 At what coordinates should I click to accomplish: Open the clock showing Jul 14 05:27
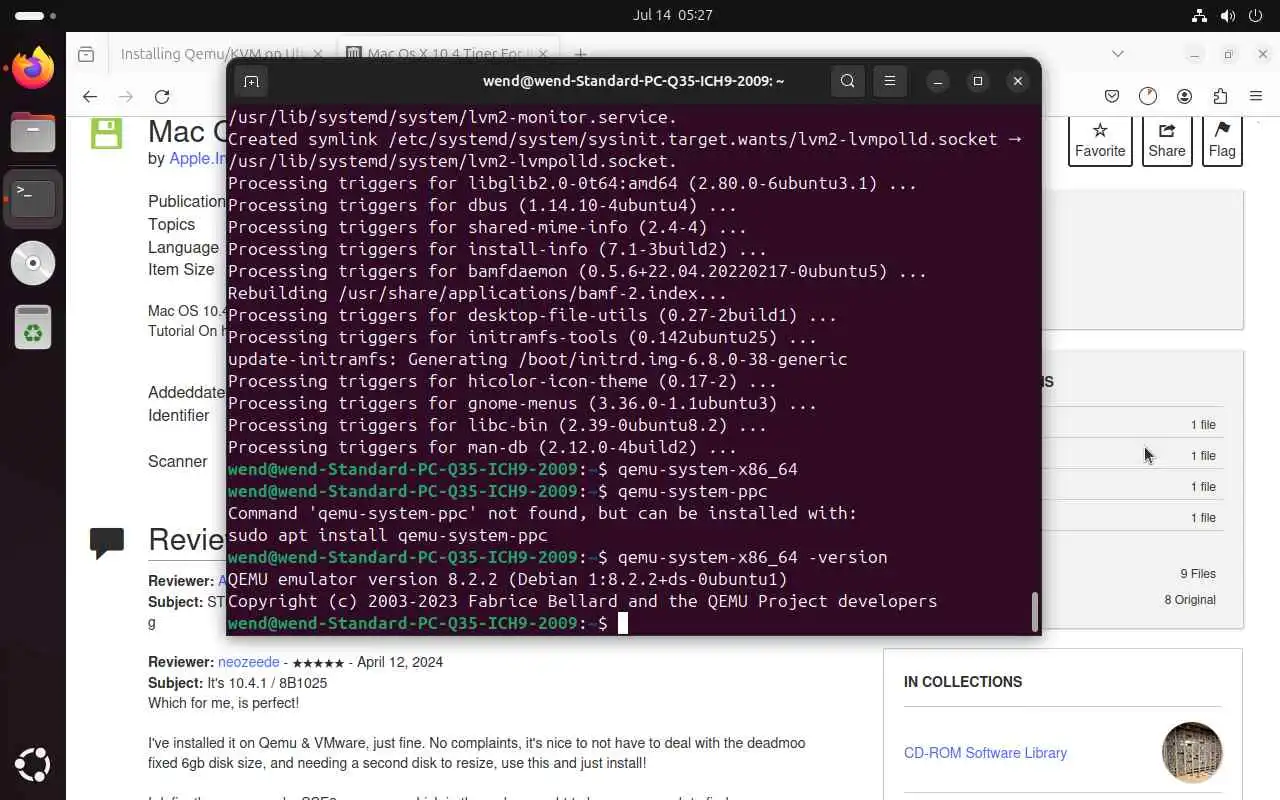pyautogui.click(x=673, y=15)
